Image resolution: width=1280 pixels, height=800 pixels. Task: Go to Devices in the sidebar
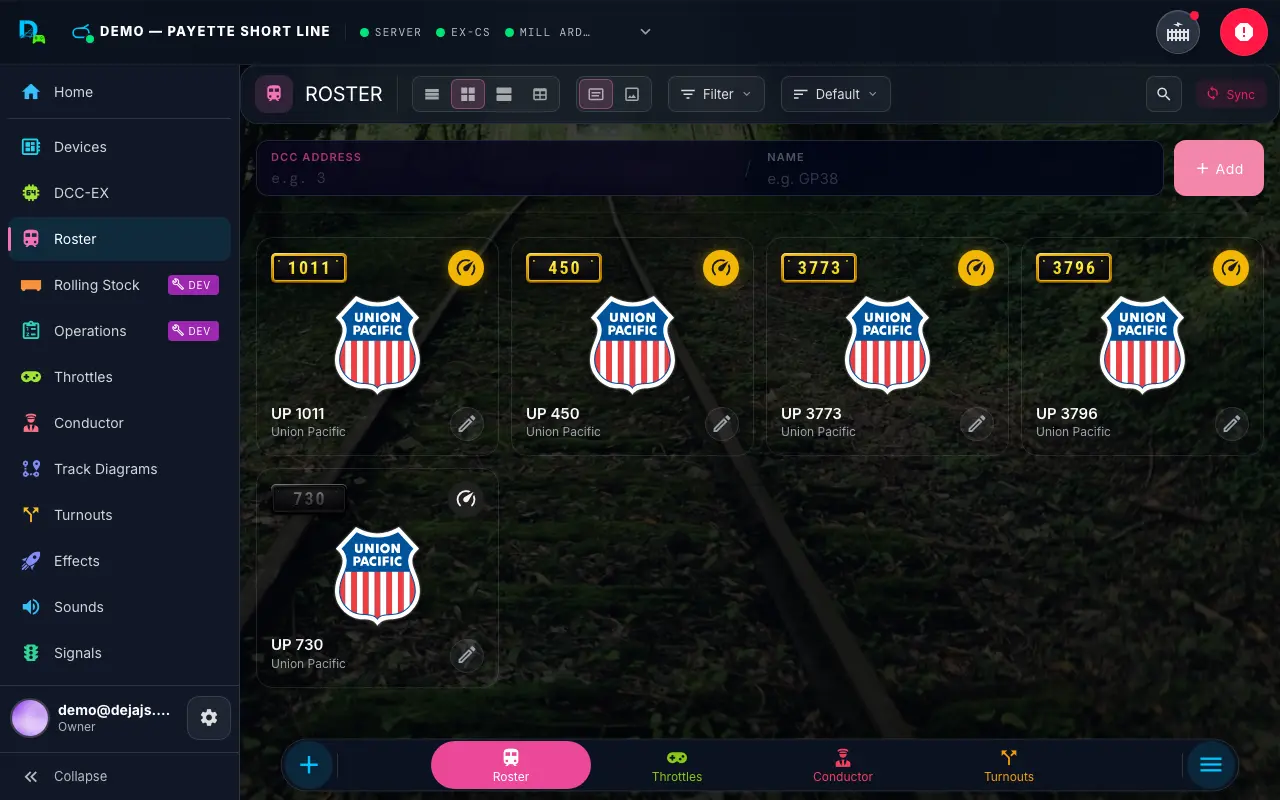[120, 147]
